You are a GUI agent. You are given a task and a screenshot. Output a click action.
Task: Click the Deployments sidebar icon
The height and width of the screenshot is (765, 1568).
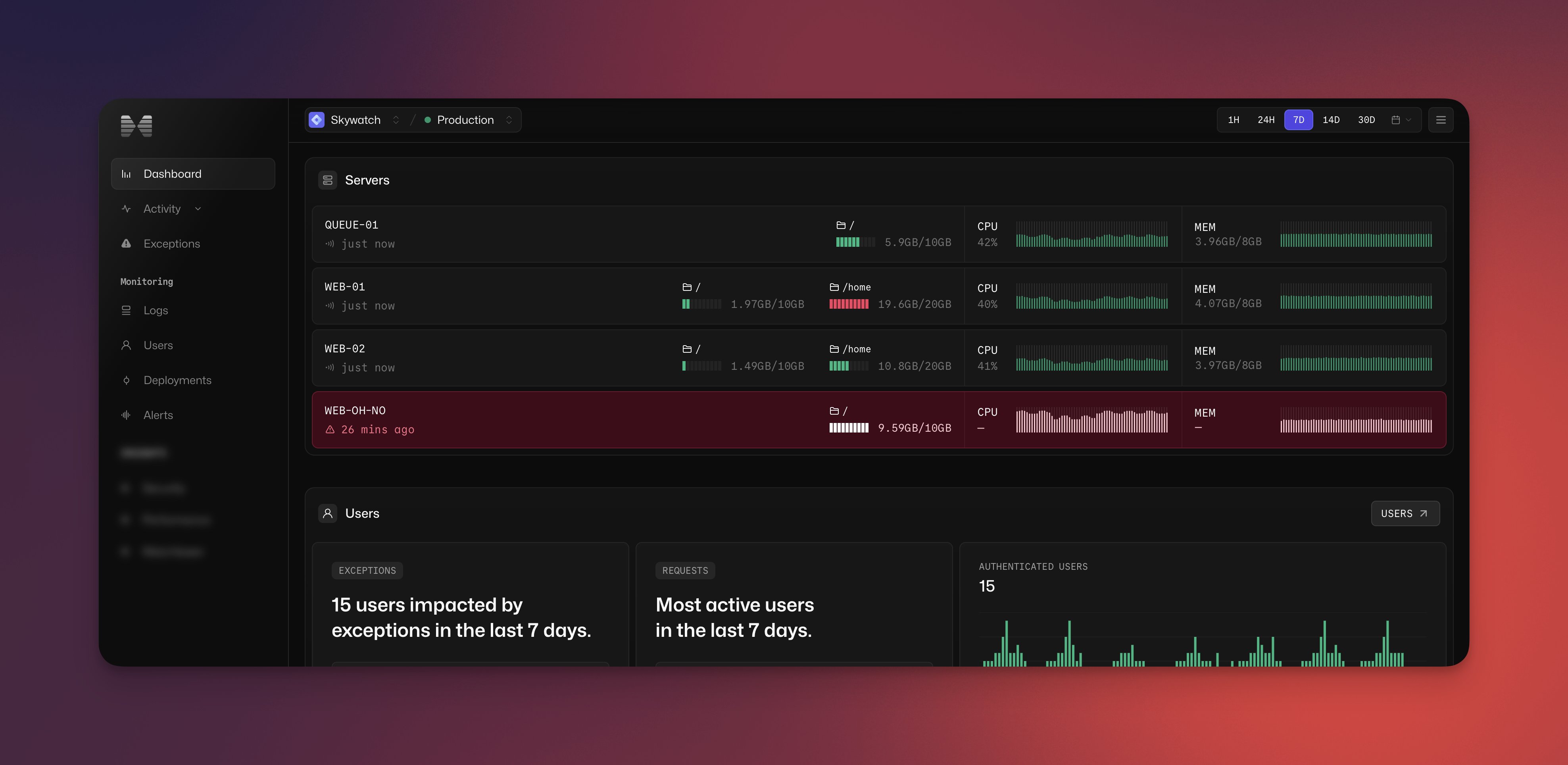tap(126, 381)
